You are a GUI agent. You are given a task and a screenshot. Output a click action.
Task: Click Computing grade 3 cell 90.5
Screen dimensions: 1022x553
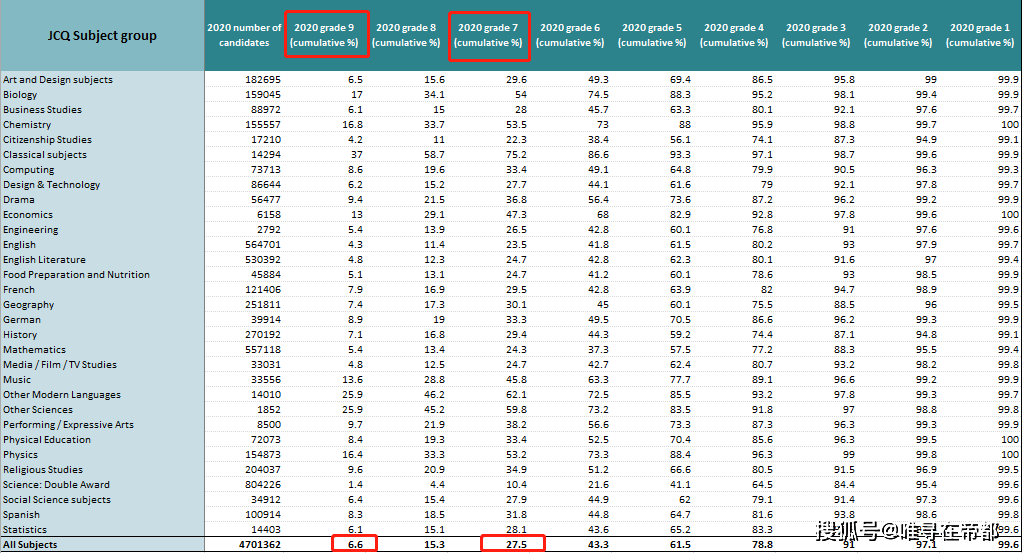coord(844,170)
